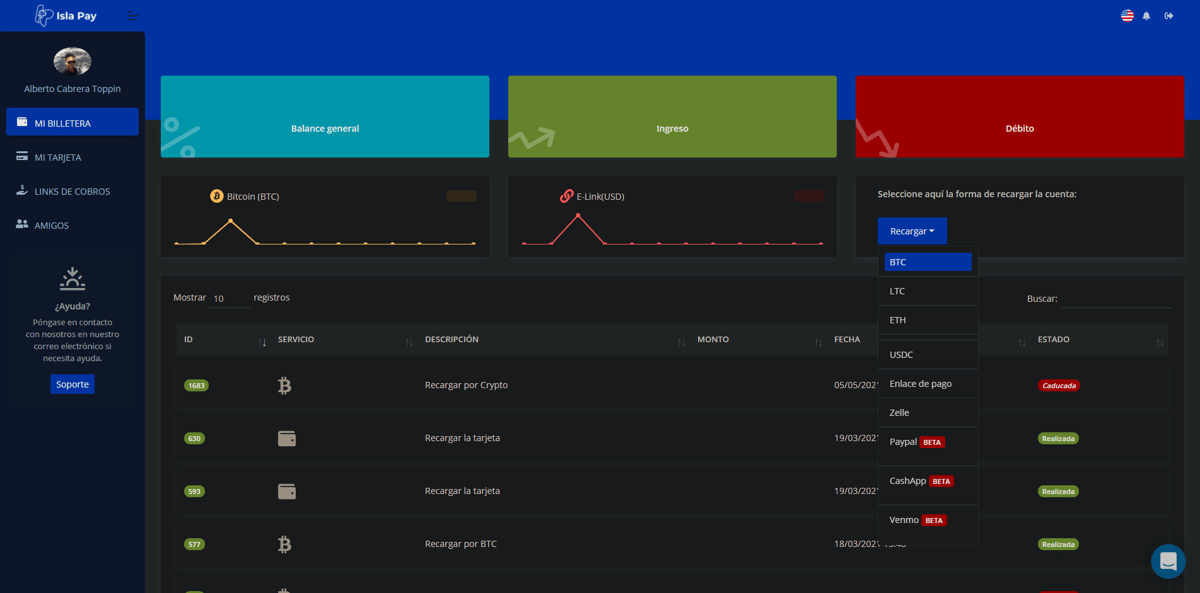Click the Bitcoin coin icon in chart
1200x593 pixels.
(x=217, y=196)
